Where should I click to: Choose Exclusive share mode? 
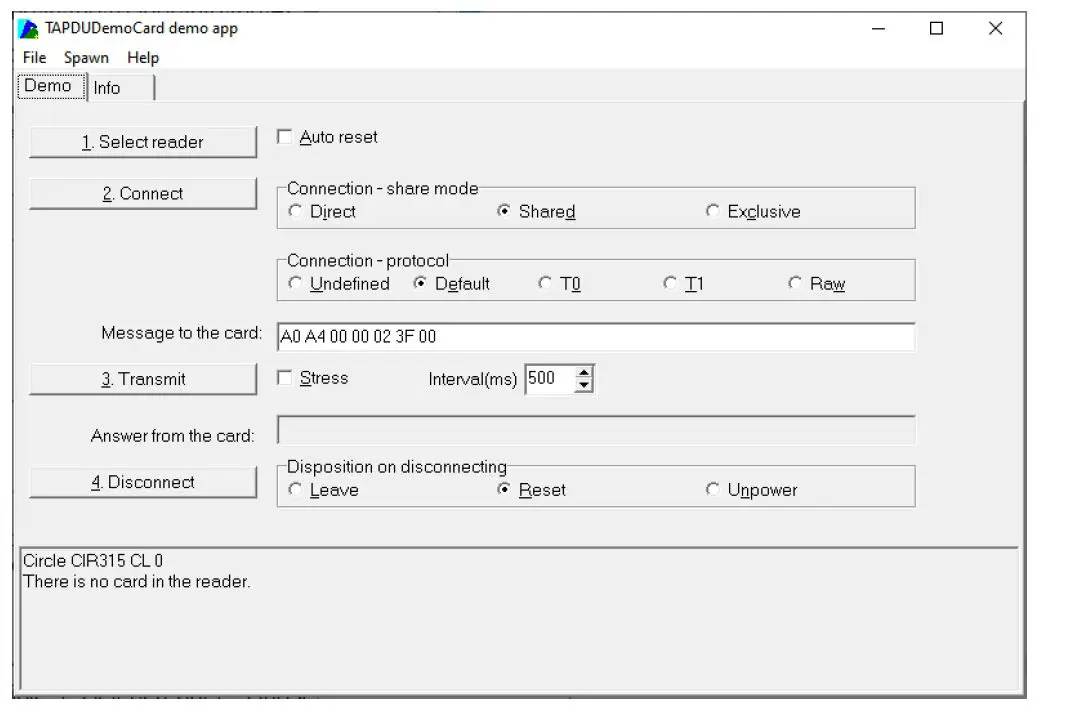tap(712, 211)
